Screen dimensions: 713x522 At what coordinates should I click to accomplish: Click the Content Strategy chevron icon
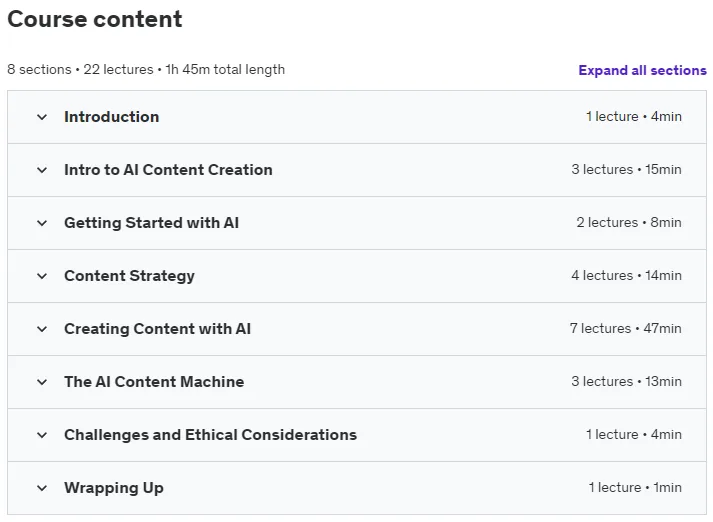(x=42, y=276)
